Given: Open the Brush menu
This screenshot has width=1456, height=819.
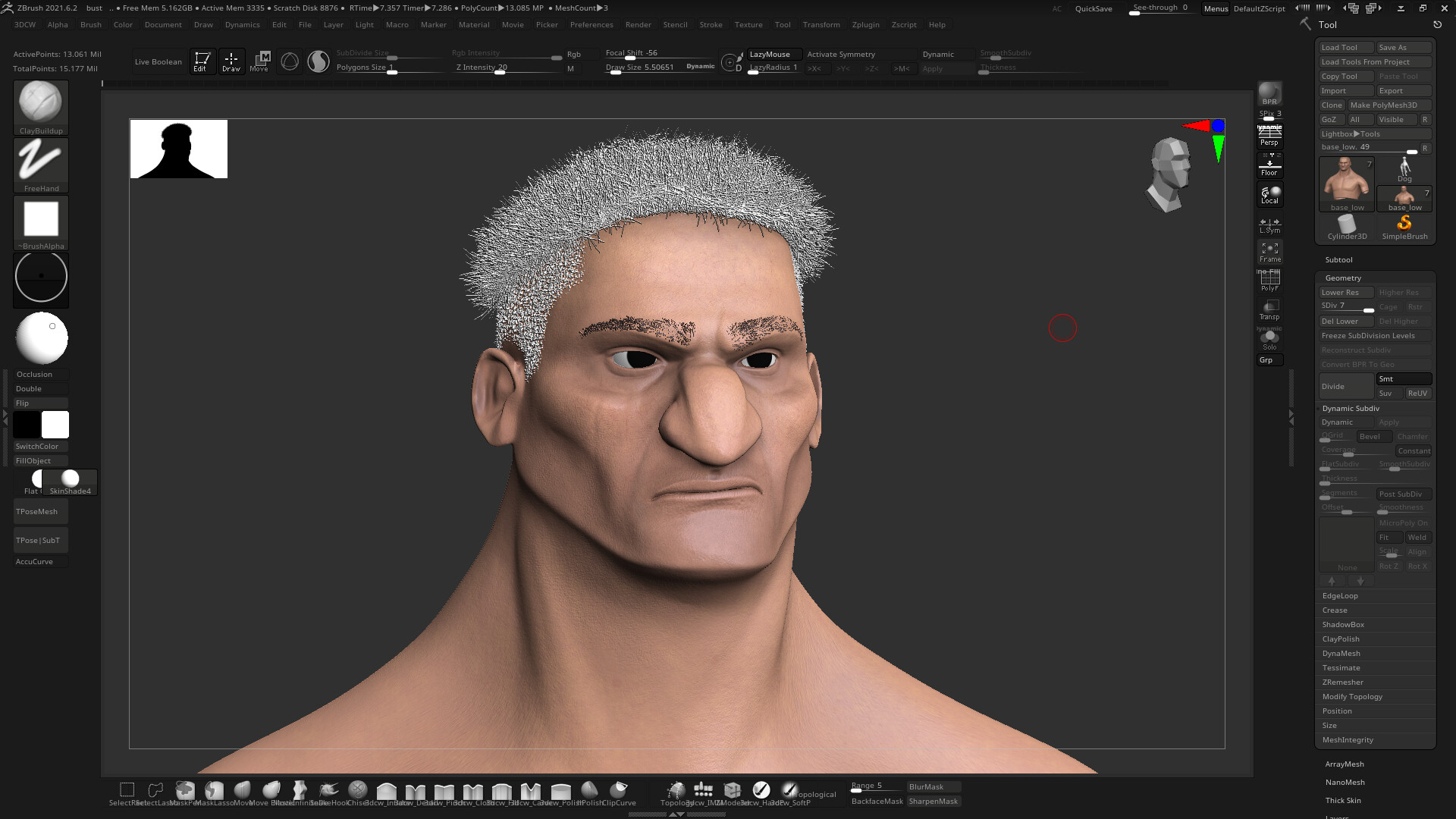Looking at the screenshot, I should point(90,24).
